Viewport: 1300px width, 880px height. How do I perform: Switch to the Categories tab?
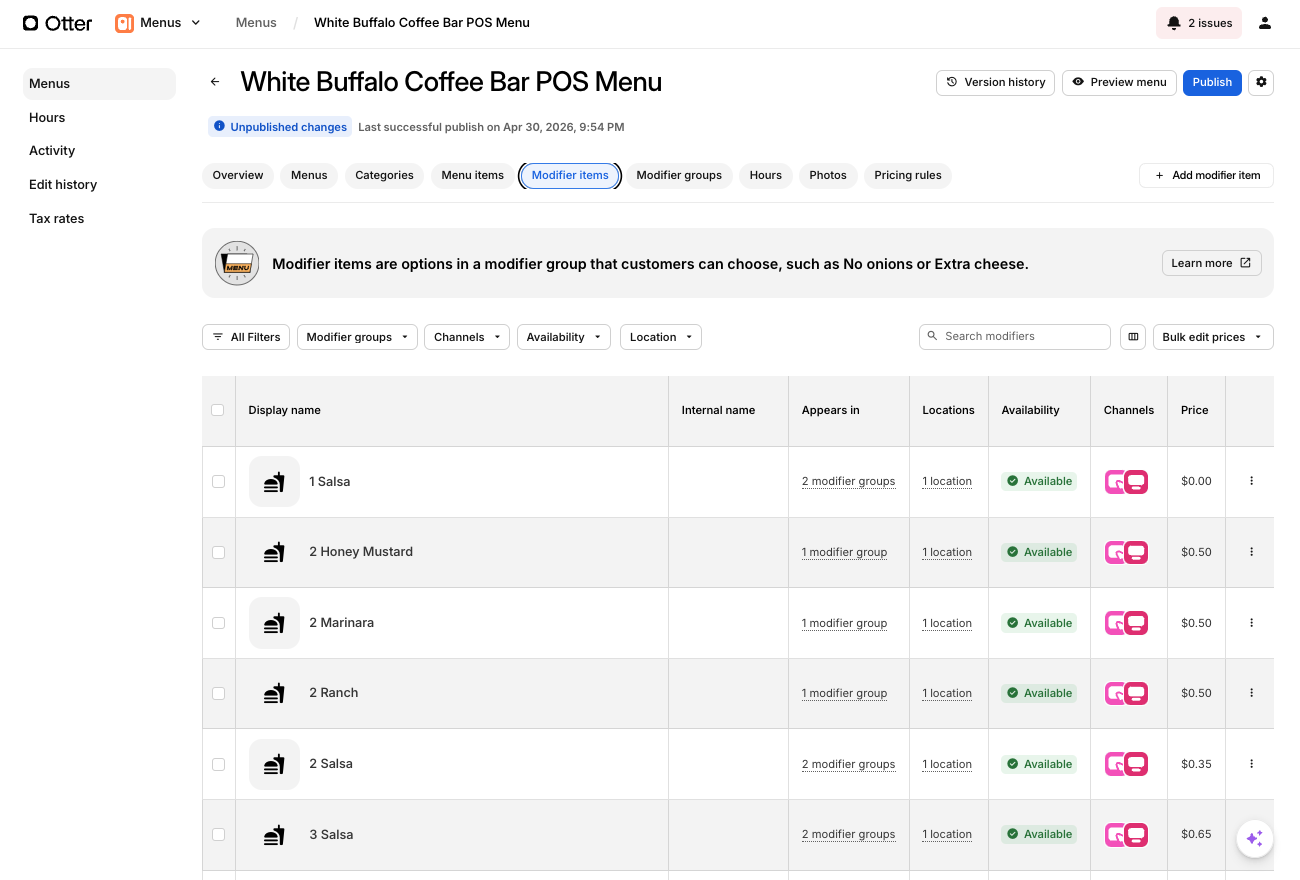pos(385,175)
